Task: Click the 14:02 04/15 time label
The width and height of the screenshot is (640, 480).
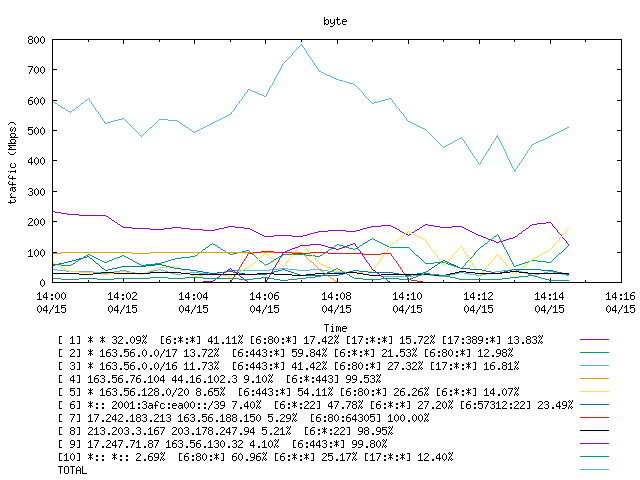Action: click(122, 302)
